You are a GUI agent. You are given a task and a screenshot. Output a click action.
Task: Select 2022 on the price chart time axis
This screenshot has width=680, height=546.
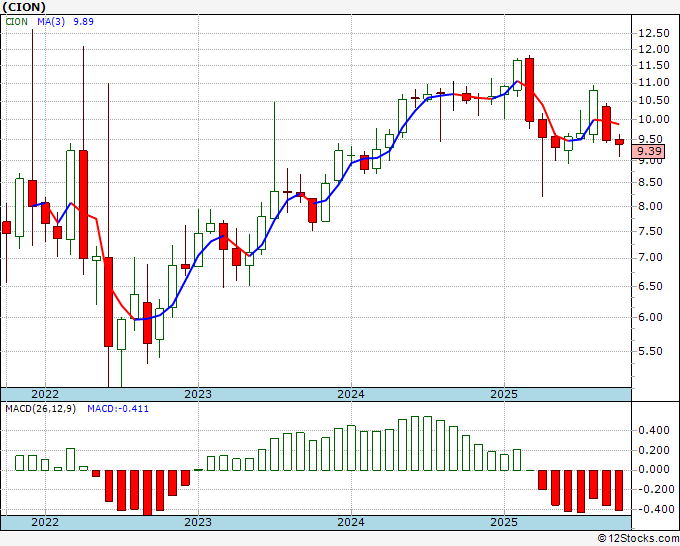point(45,394)
